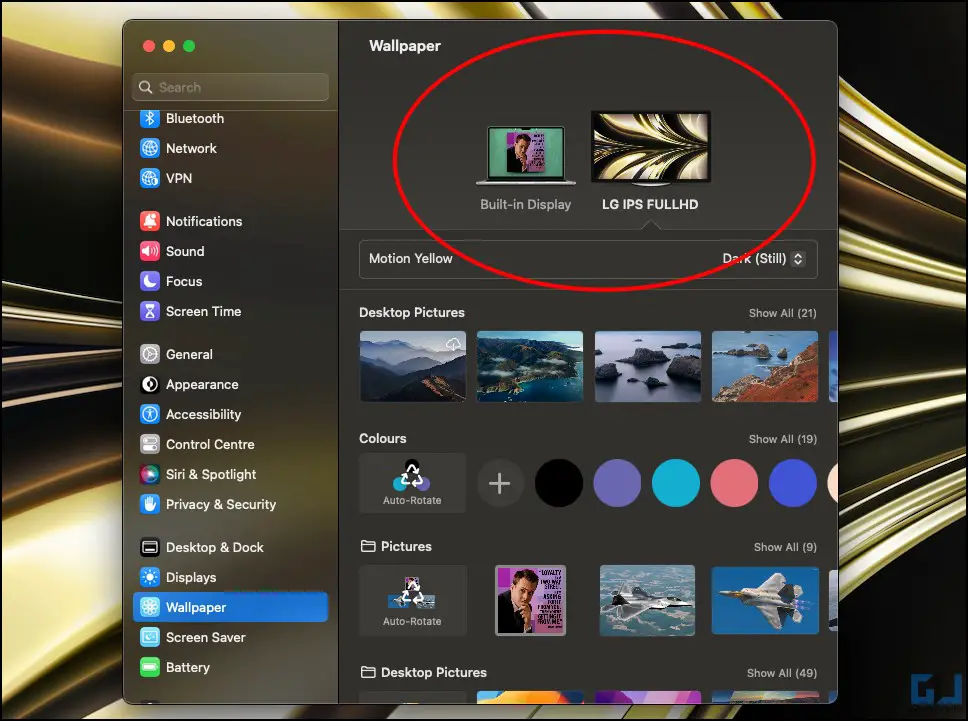Open Siri & Spotlight icon
The height and width of the screenshot is (721, 968).
(x=149, y=474)
